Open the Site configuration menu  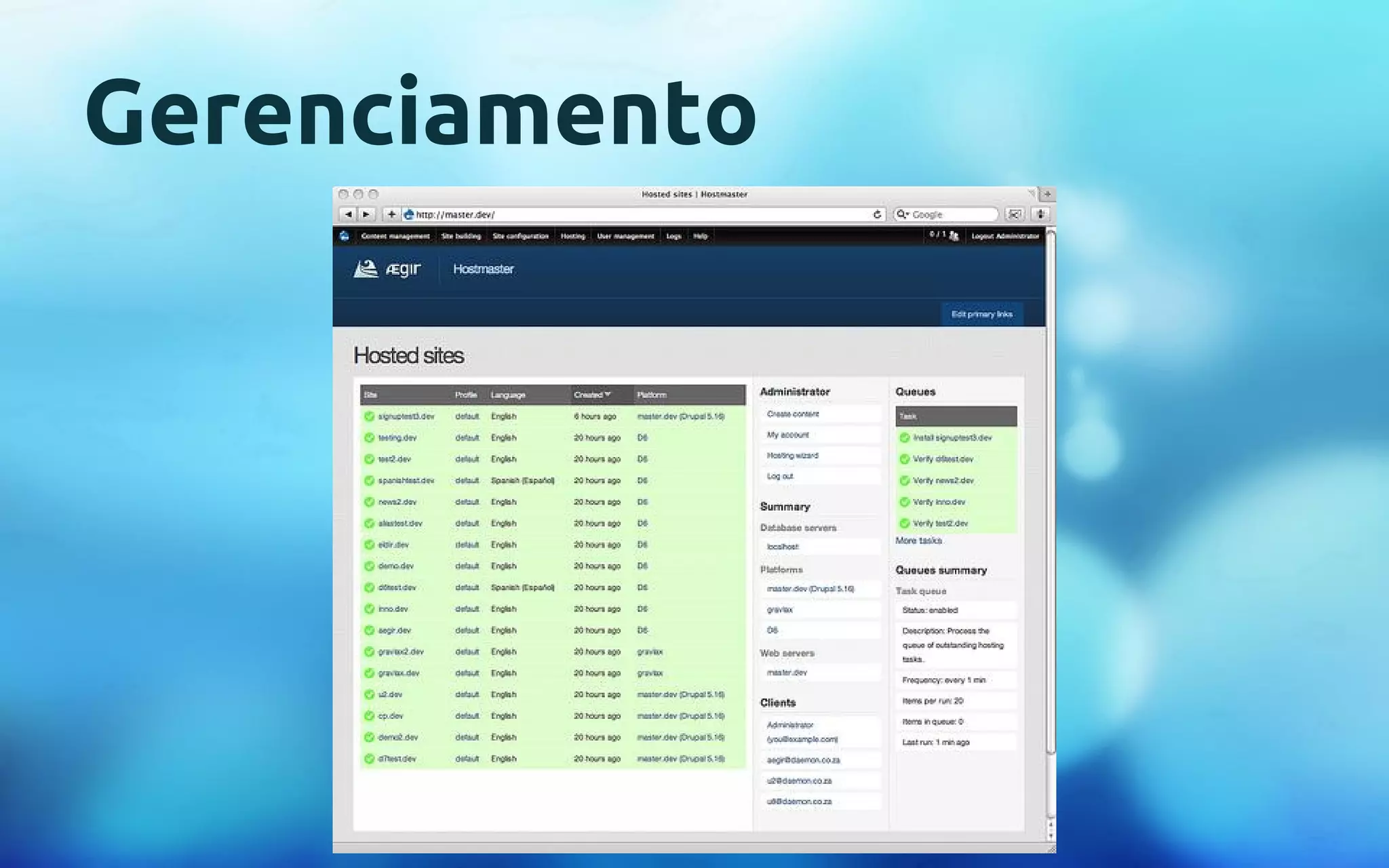[x=520, y=236]
